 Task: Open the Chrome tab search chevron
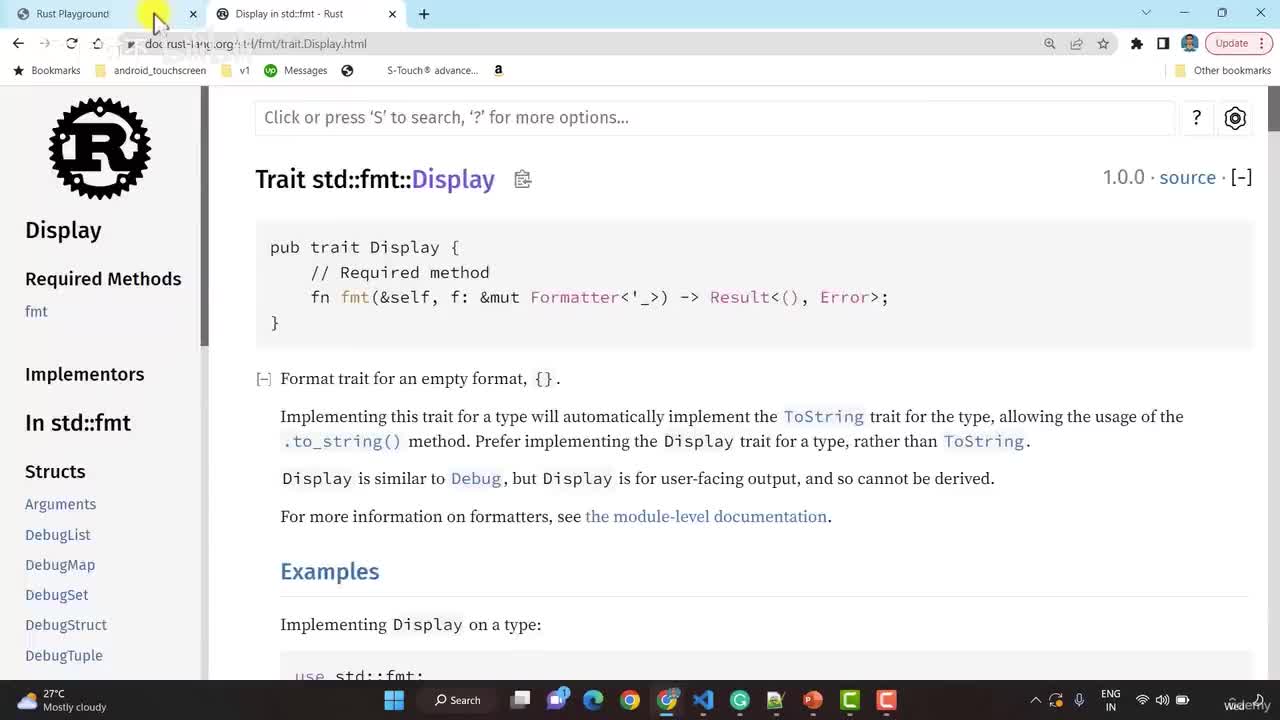coord(1146,13)
